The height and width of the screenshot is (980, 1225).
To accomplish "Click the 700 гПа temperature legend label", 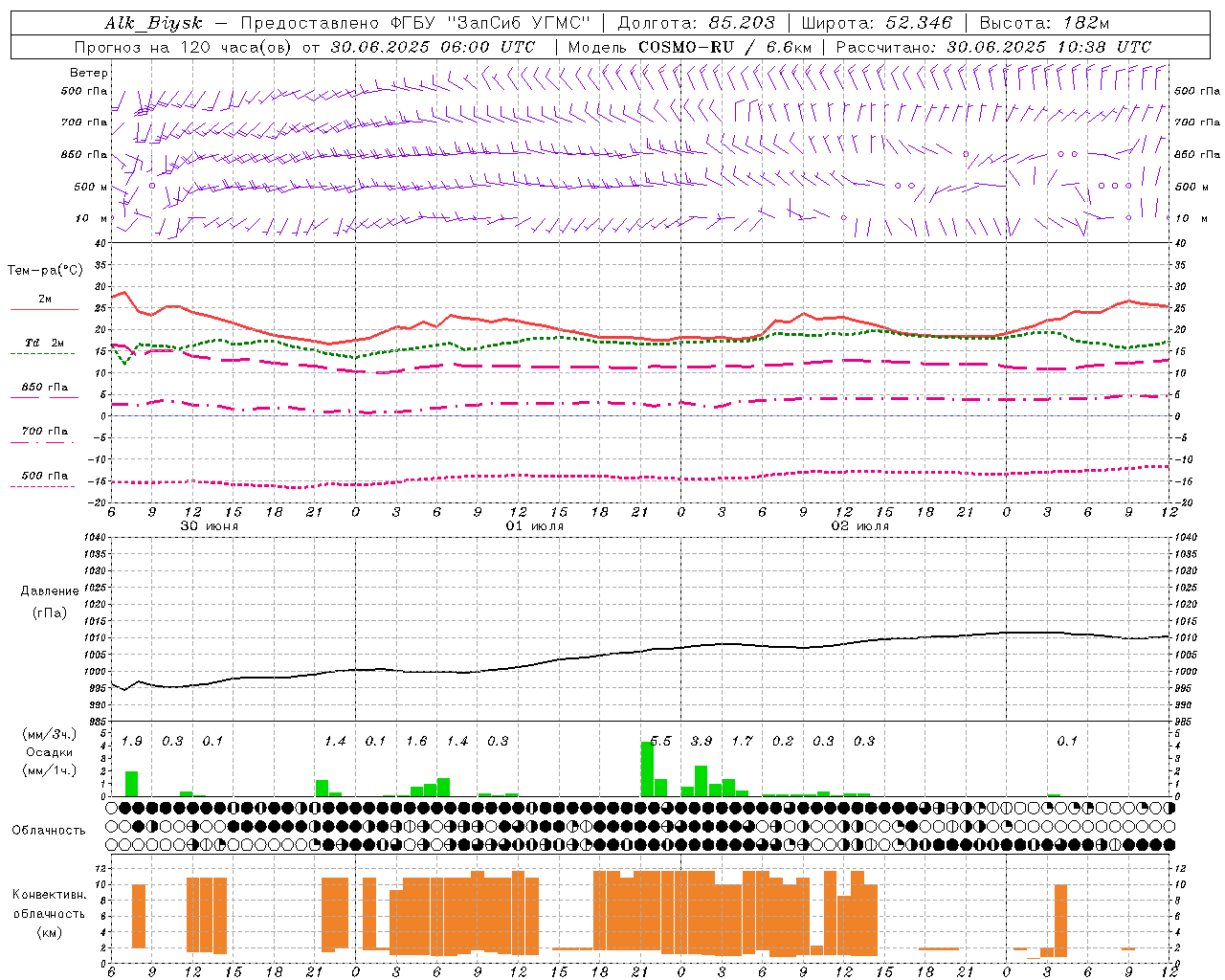I will pyautogui.click(x=45, y=431).
